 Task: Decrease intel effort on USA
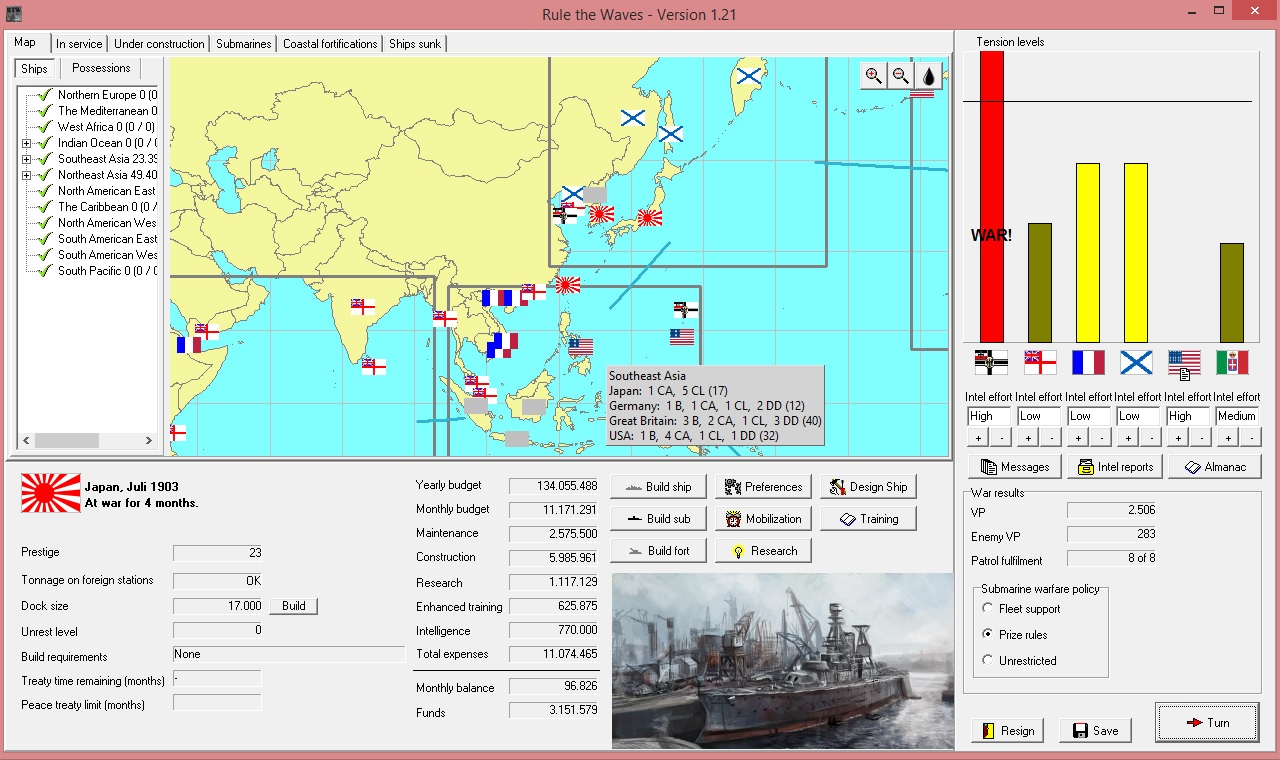coord(1201,437)
